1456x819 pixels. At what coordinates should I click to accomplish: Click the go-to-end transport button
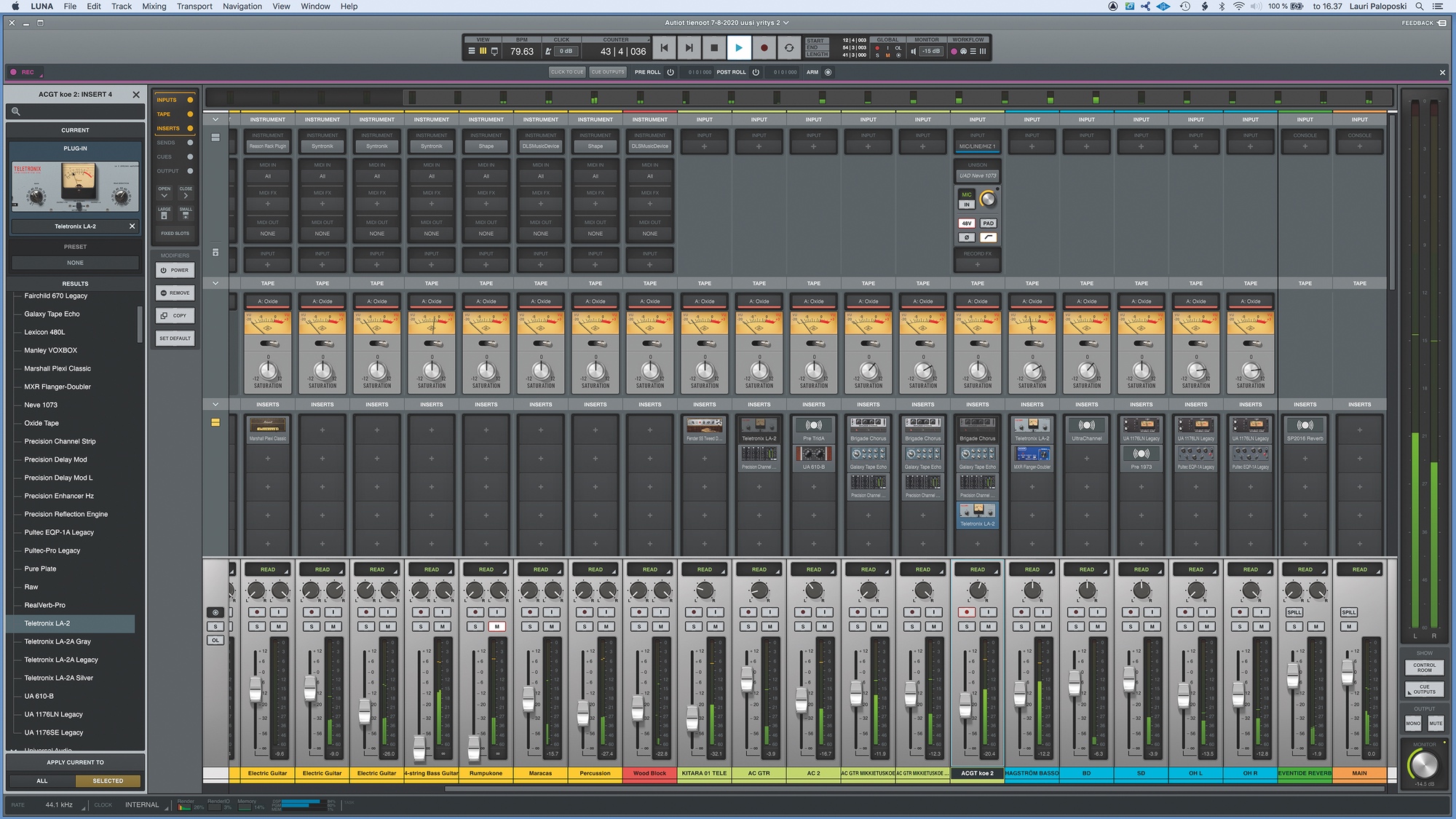pos(689,48)
